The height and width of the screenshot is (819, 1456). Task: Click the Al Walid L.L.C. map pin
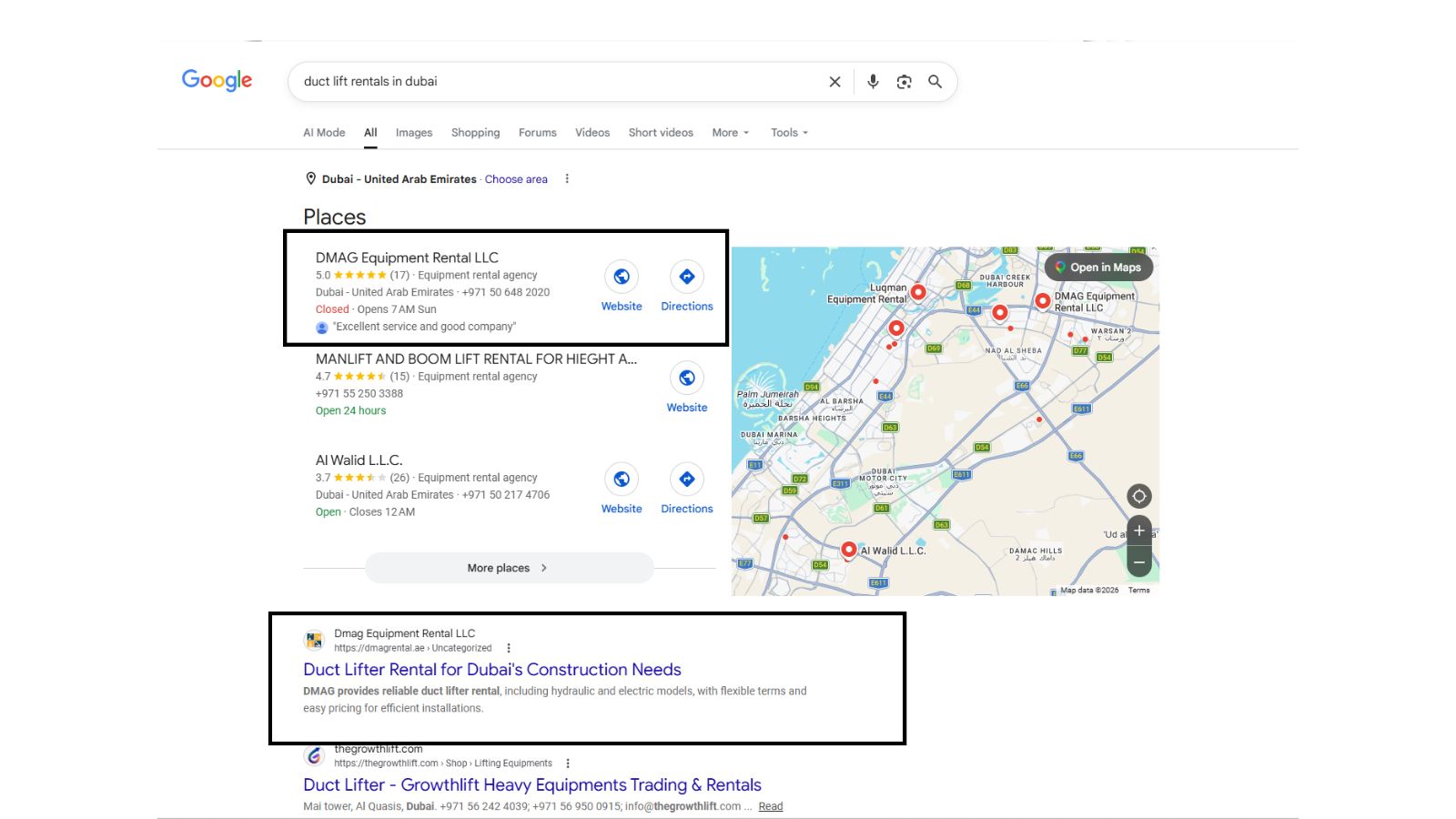coord(848,550)
